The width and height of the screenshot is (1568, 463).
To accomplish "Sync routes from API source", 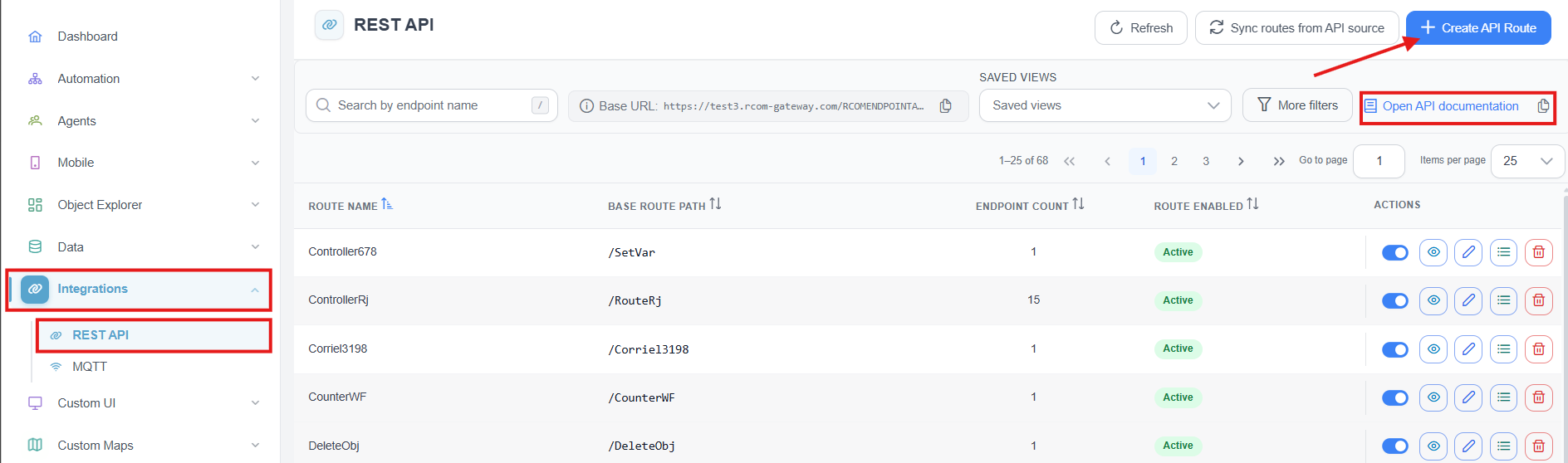I will 1296,28.
